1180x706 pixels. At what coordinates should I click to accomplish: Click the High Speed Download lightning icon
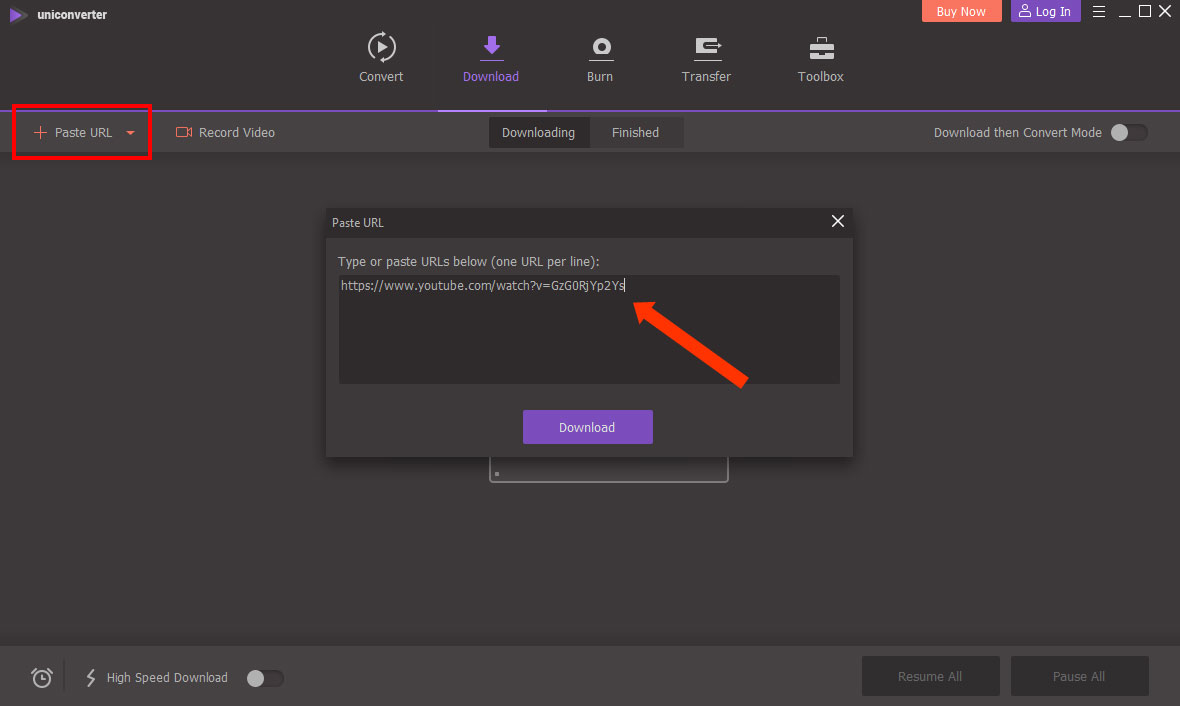point(90,677)
